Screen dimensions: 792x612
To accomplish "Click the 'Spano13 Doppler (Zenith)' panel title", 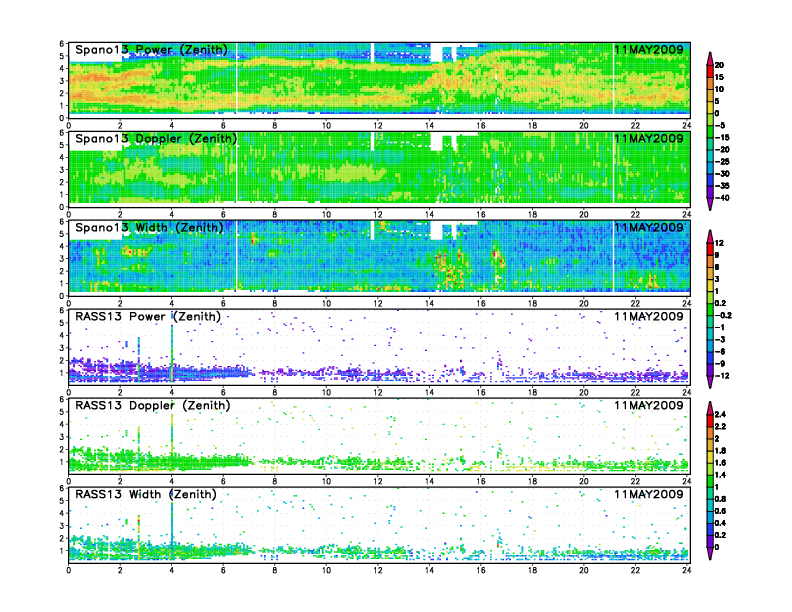I will click(156, 139).
